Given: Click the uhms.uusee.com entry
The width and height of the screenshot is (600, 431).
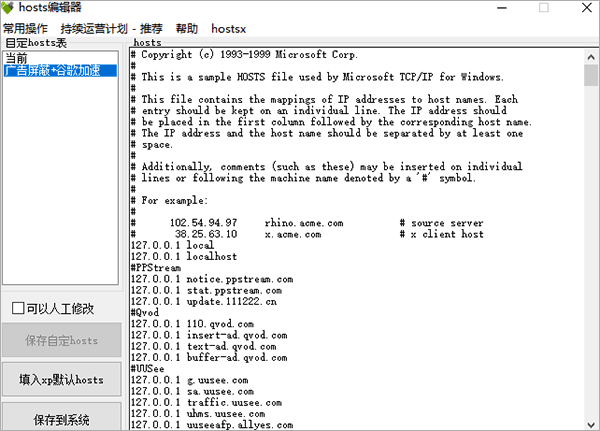Looking at the screenshot, I should (x=198, y=414).
